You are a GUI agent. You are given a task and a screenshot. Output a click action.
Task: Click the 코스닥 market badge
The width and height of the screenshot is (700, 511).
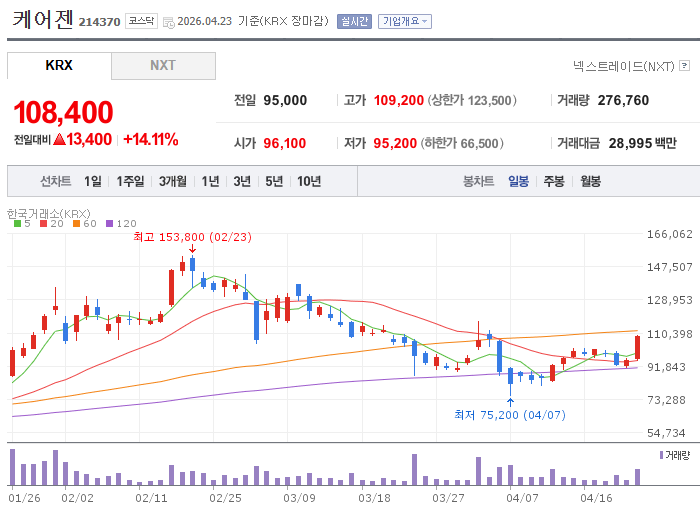pos(141,21)
